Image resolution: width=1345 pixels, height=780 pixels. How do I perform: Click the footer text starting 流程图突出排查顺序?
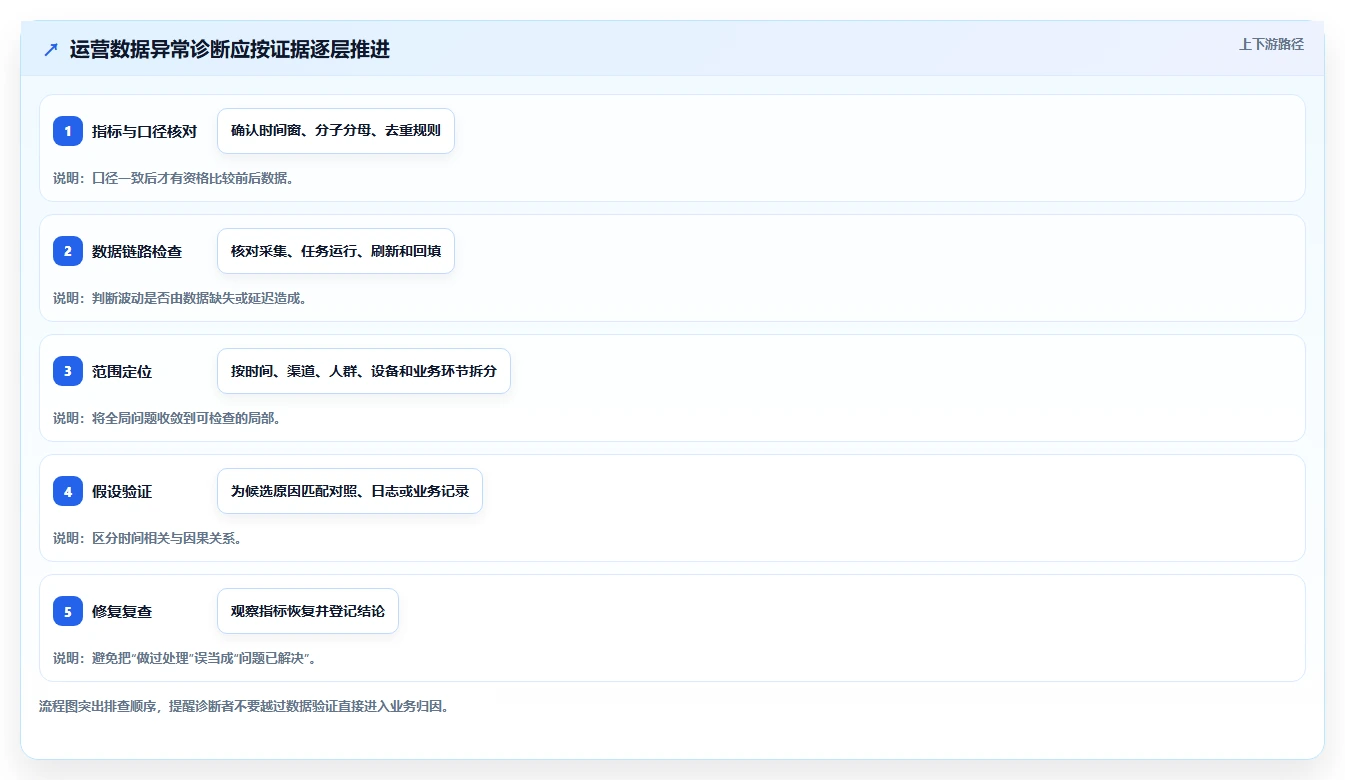click(245, 706)
